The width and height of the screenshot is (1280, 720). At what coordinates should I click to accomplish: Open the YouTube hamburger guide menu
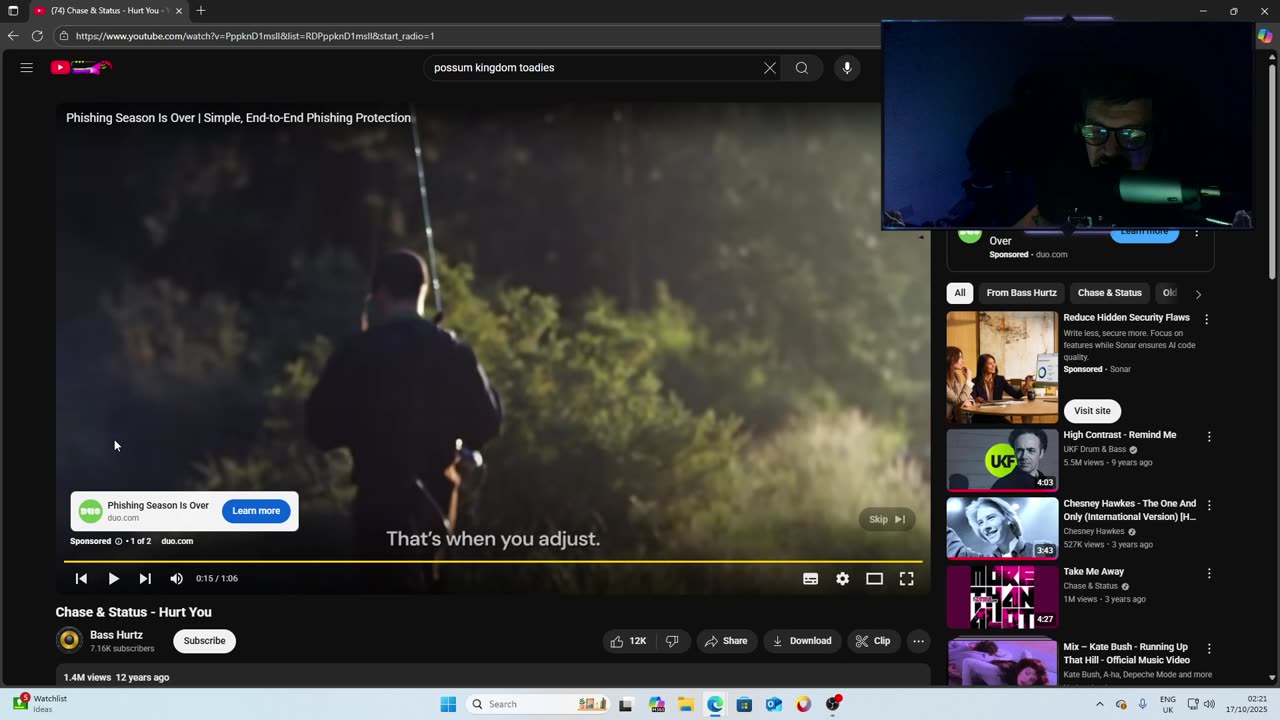click(27, 68)
